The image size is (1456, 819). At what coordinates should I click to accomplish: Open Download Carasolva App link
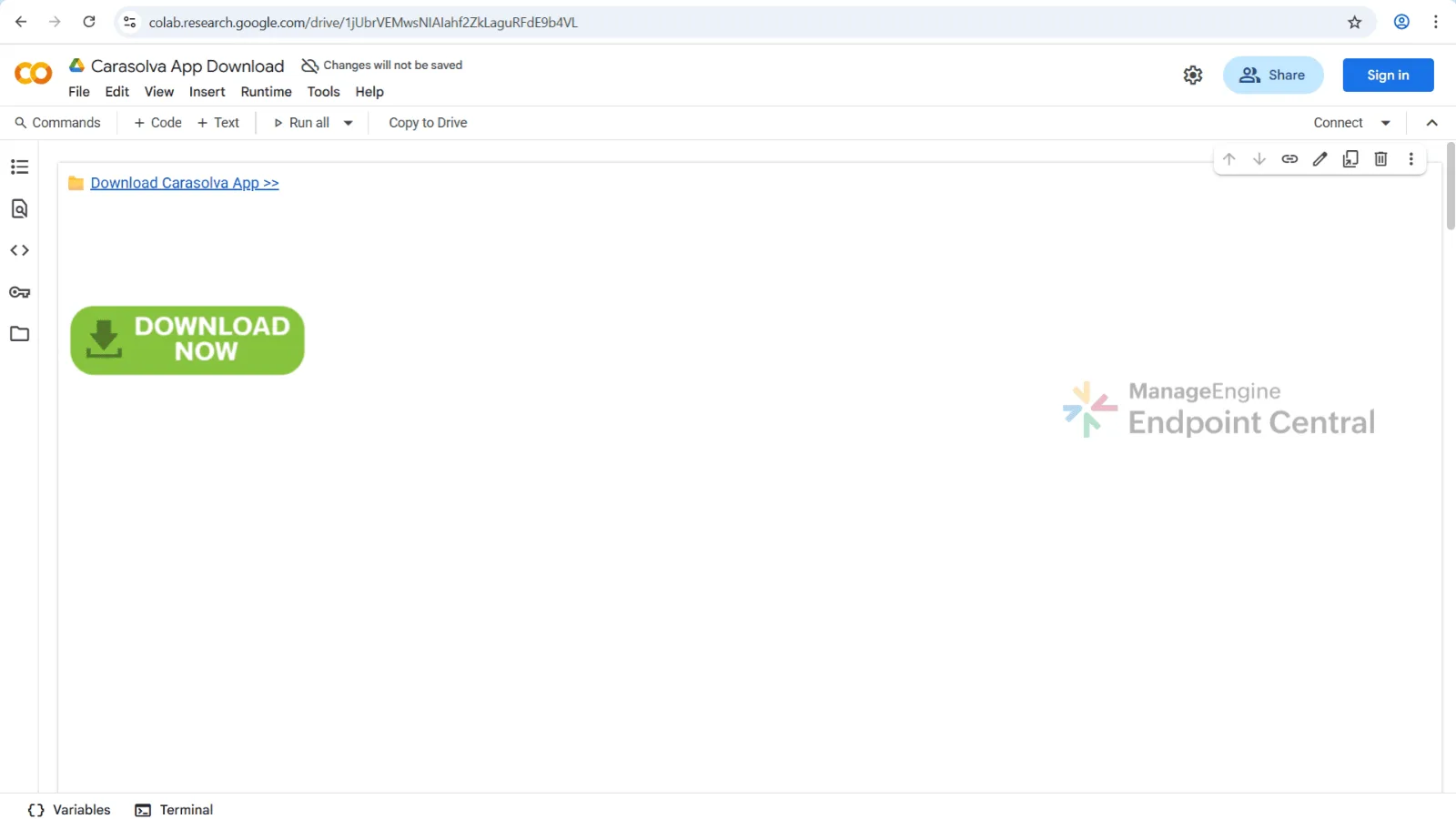pos(185,183)
